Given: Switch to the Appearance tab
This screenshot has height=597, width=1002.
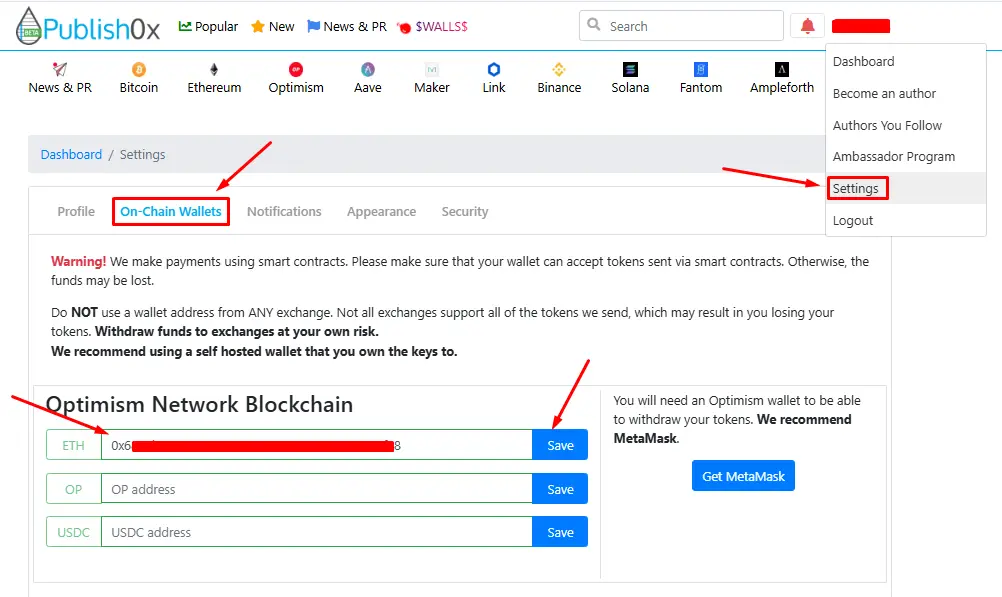Looking at the screenshot, I should 382,212.
